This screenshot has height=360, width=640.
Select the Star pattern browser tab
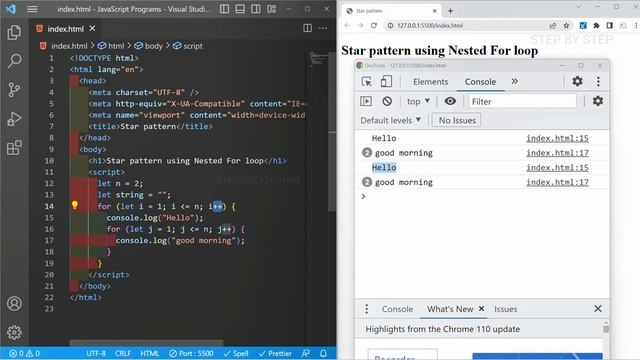[x=390, y=11]
